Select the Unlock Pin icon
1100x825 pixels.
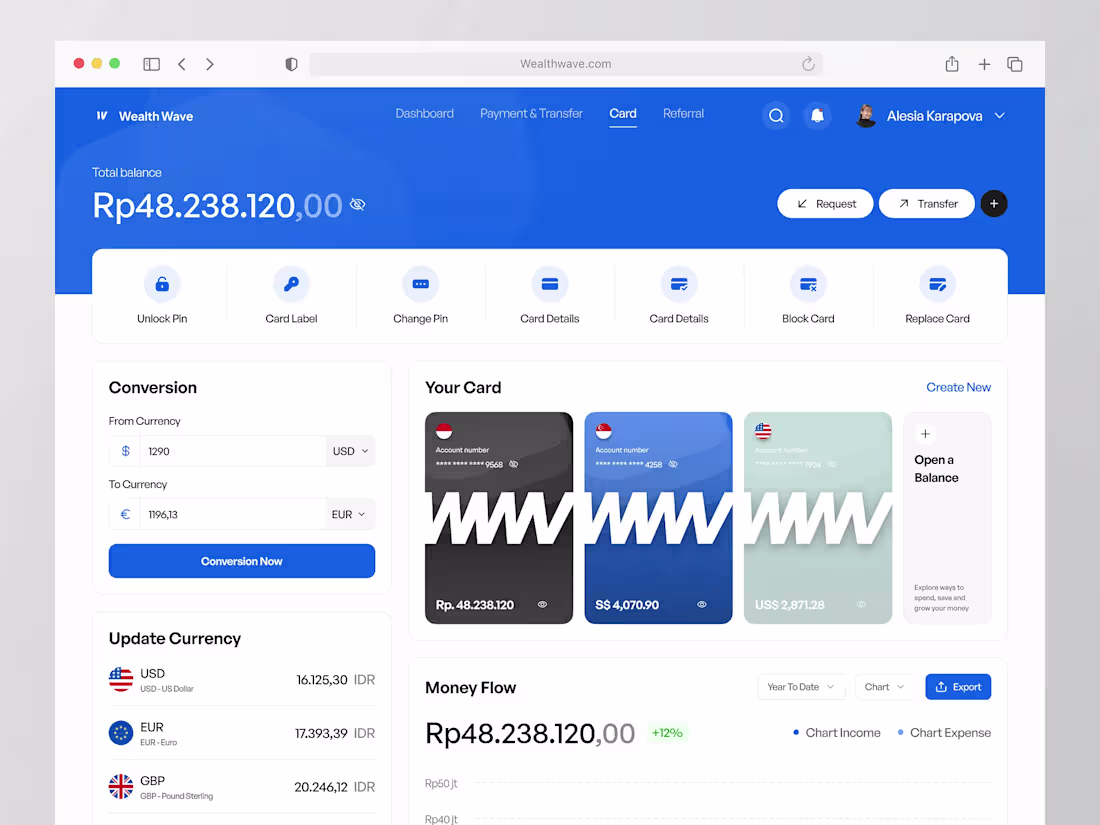tap(162, 284)
